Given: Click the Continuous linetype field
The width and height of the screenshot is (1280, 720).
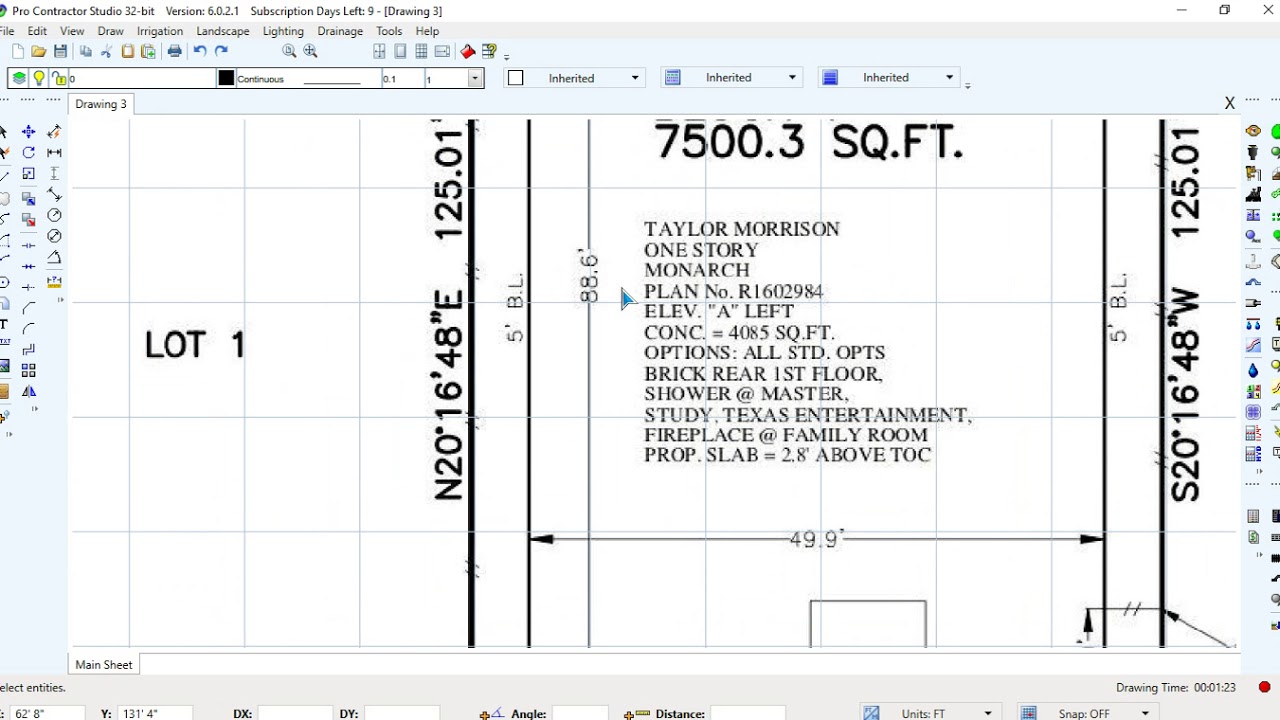Looking at the screenshot, I should pos(308,78).
